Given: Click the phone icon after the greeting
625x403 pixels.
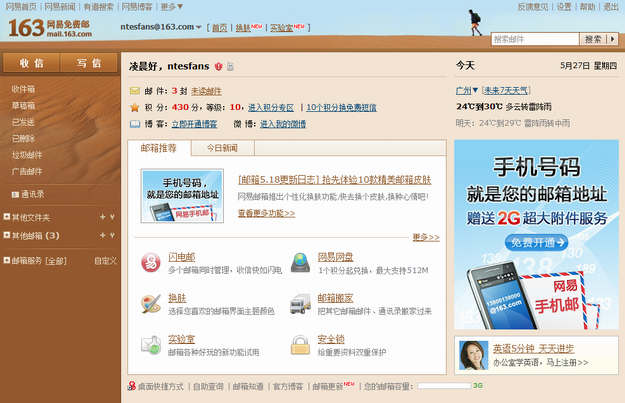Looking at the screenshot, I should click(x=230, y=66).
